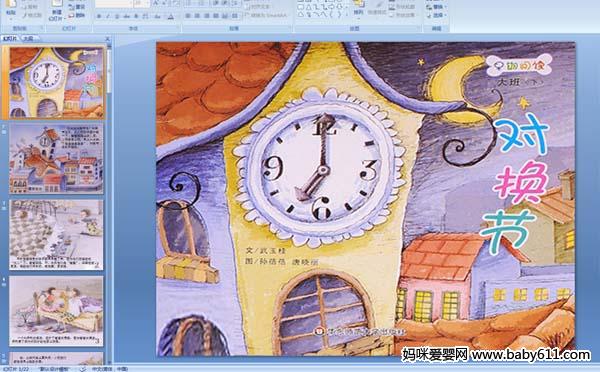Viewport: 600px width, 372px height.
Task: Switch to the Outline tab in left pane
Action: 28,38
